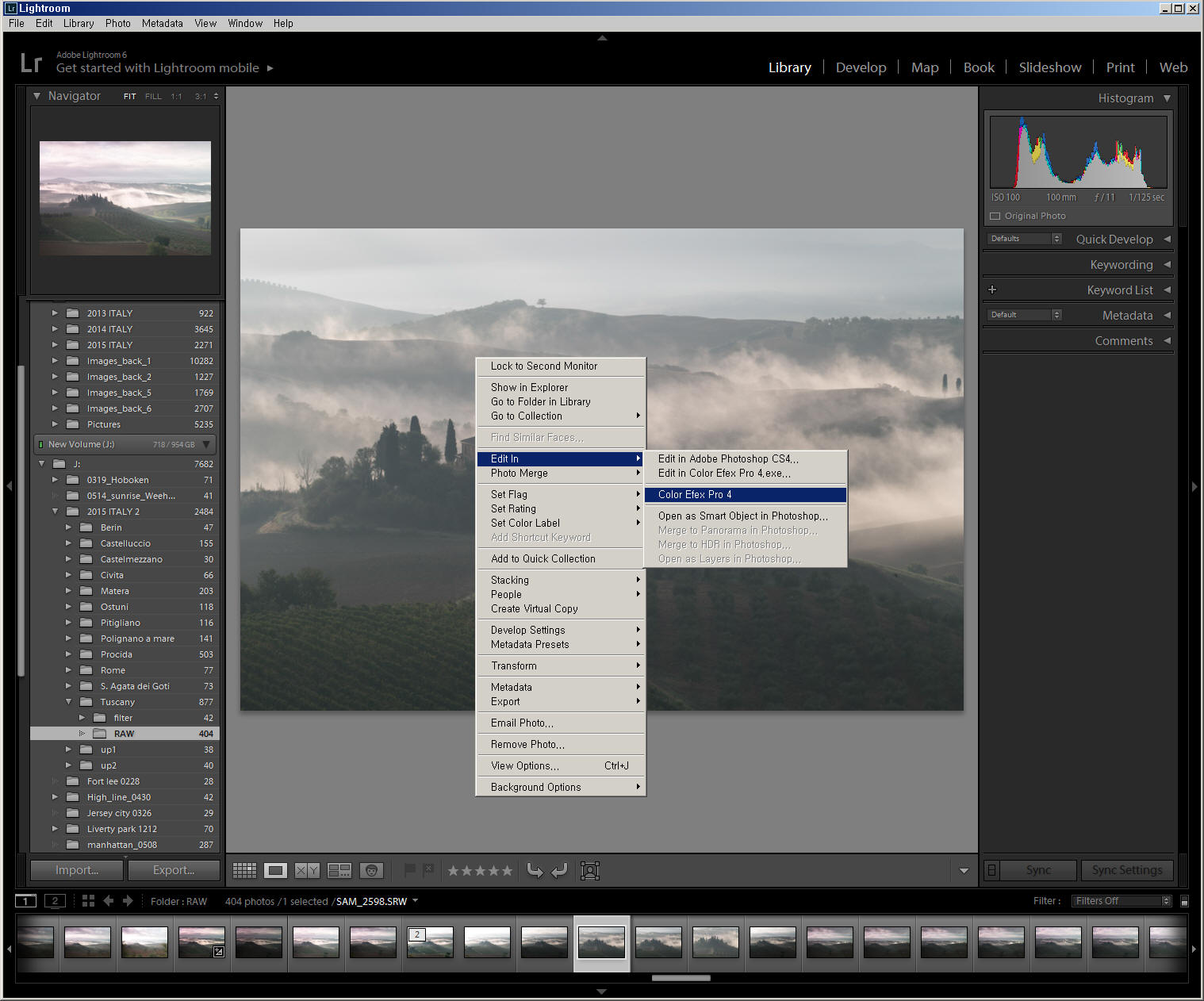Go back using filmstrip left arrow
The image size is (1204, 1001).
[109, 901]
